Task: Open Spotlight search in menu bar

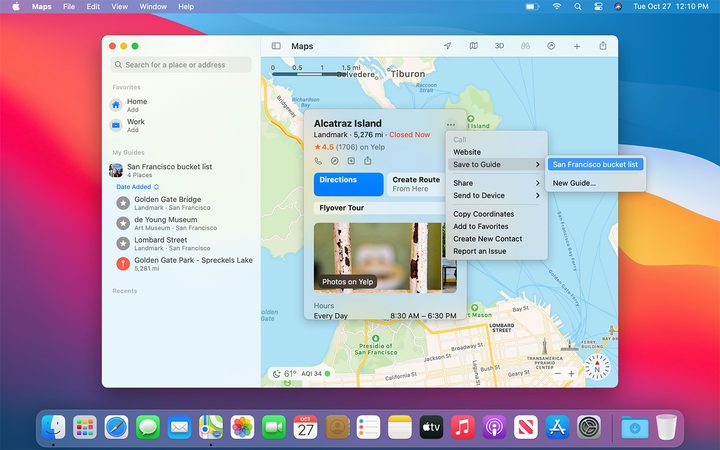Action: [x=578, y=6]
